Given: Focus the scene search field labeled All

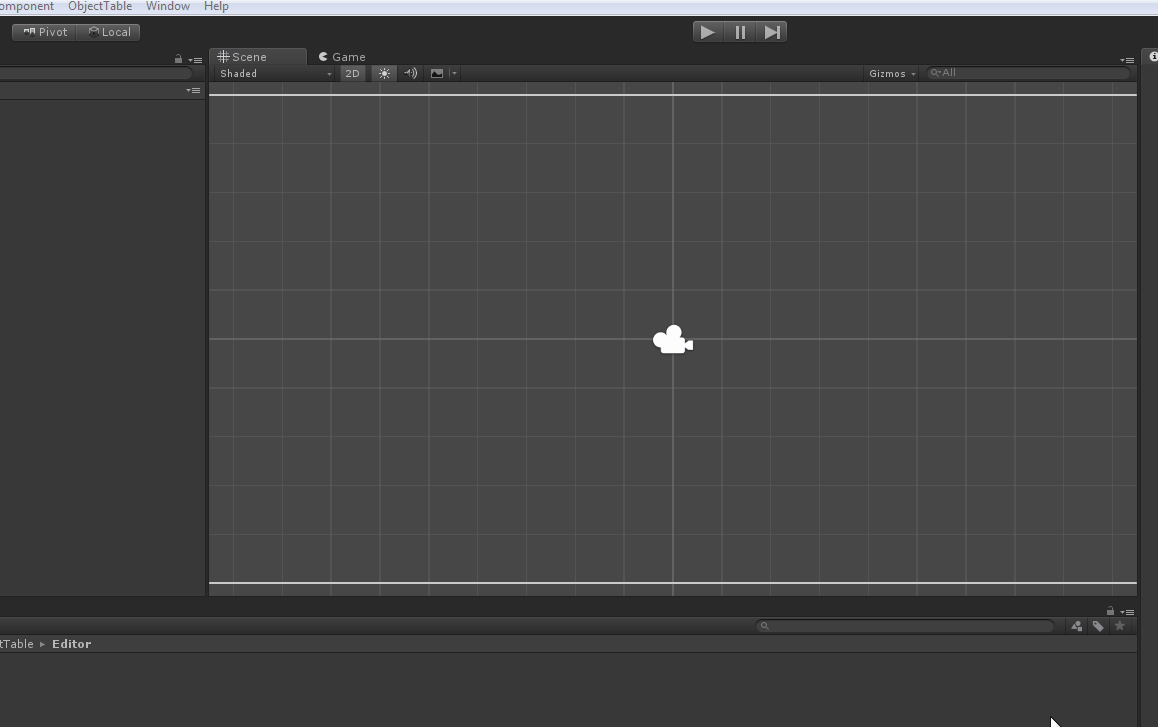Looking at the screenshot, I should pyautogui.click(x=1028, y=72).
